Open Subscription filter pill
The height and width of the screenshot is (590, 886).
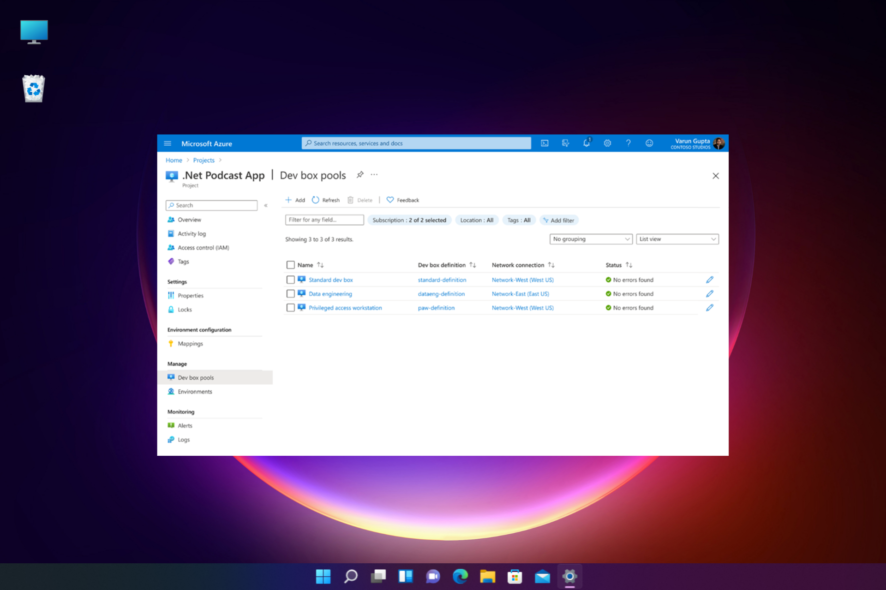409,220
